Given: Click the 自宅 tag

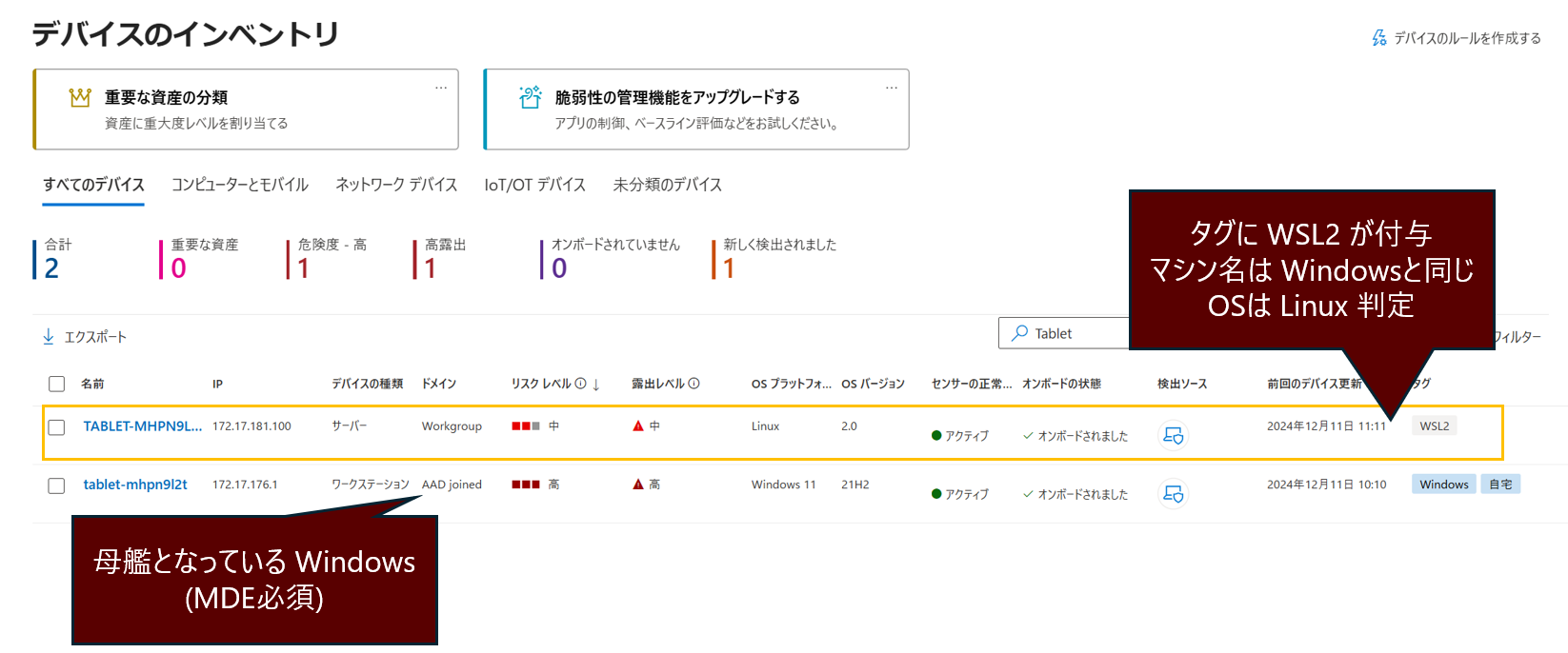Looking at the screenshot, I should click(1500, 485).
